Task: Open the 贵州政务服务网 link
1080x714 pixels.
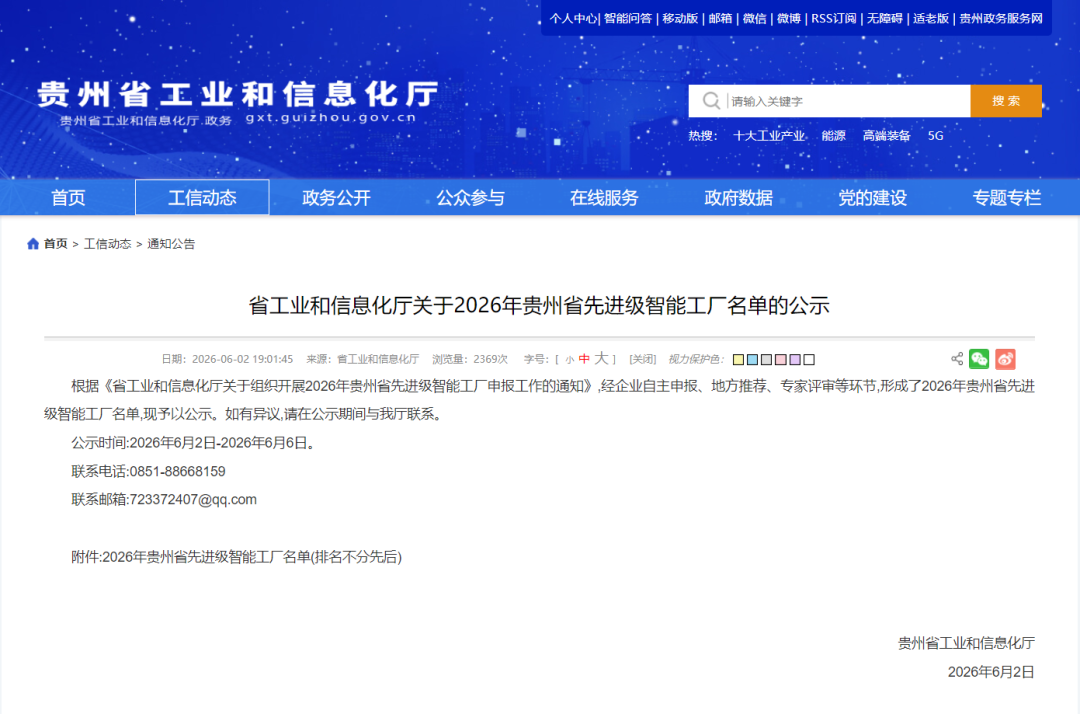Action: coord(1001,19)
